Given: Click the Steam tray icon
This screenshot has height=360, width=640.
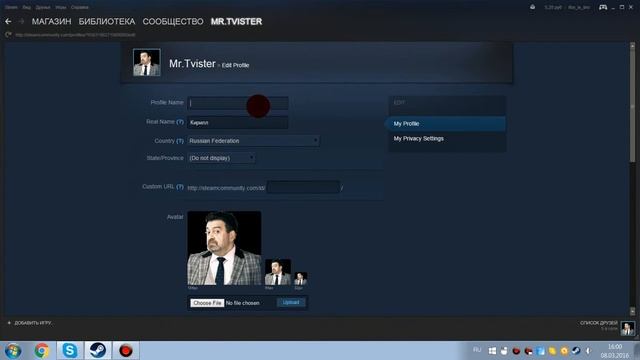Looking at the screenshot, I should [576, 351].
